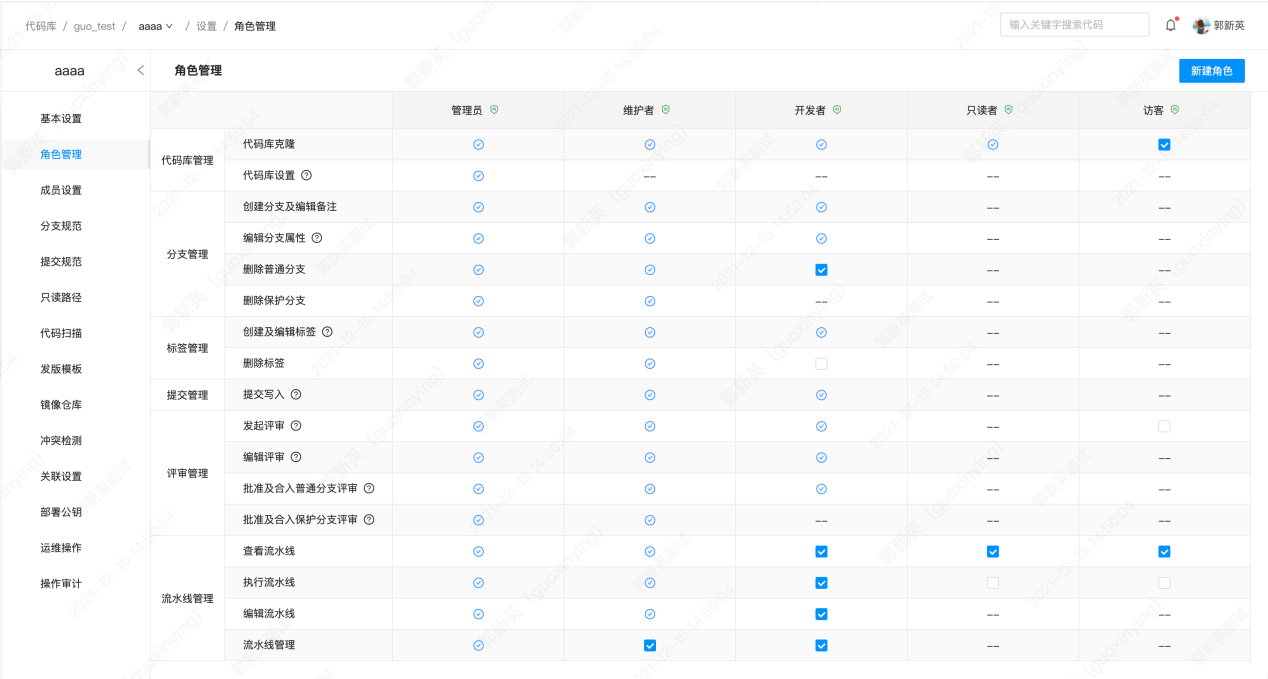Uncheck 查看流水线 for 只读者

pos(992,551)
